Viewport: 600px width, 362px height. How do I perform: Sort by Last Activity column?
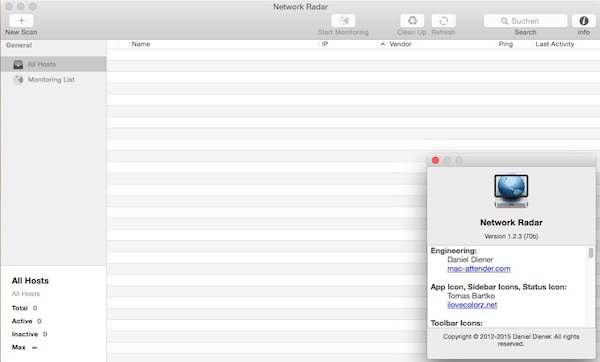pyautogui.click(x=566, y=44)
